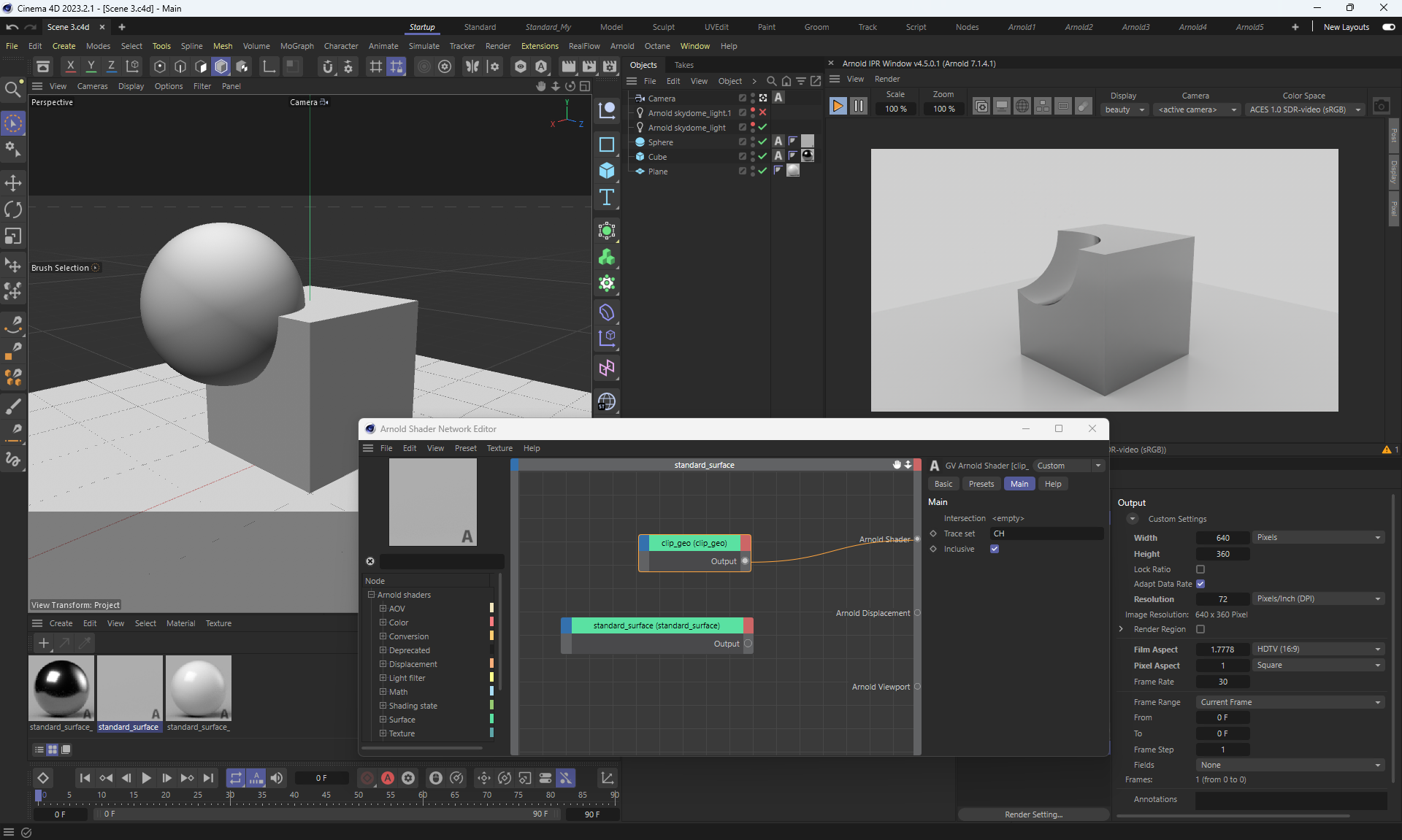Click the new material plus icon
The image size is (1402, 840).
[x=44, y=643]
